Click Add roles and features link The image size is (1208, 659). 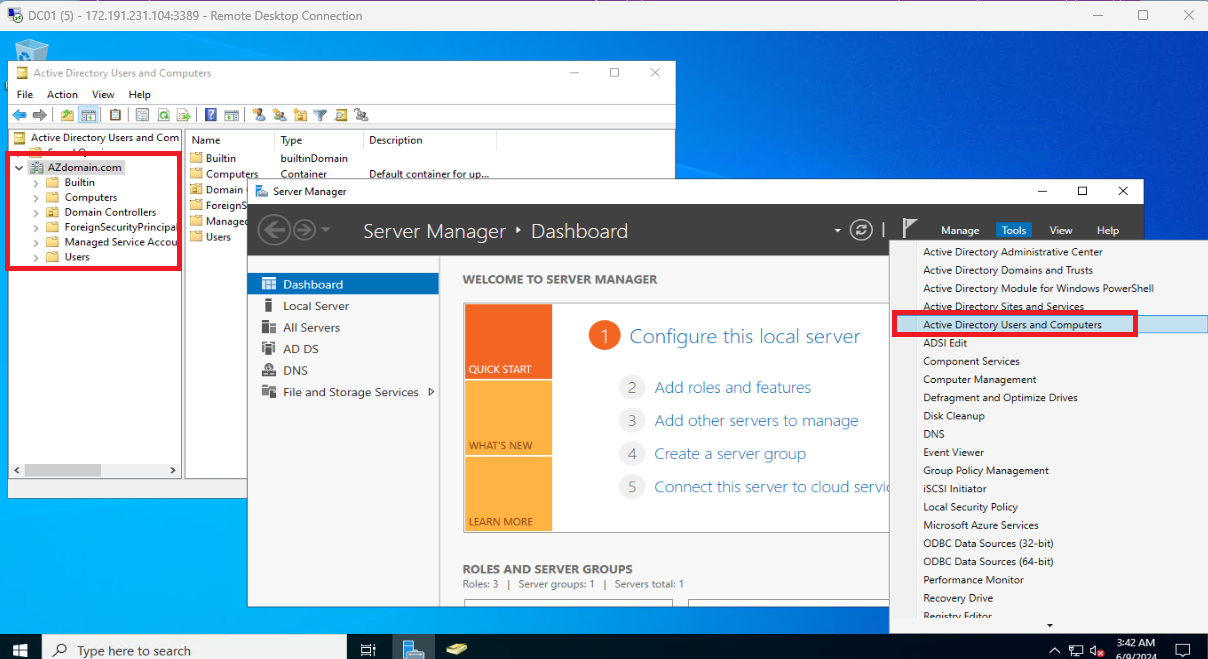[x=733, y=387]
